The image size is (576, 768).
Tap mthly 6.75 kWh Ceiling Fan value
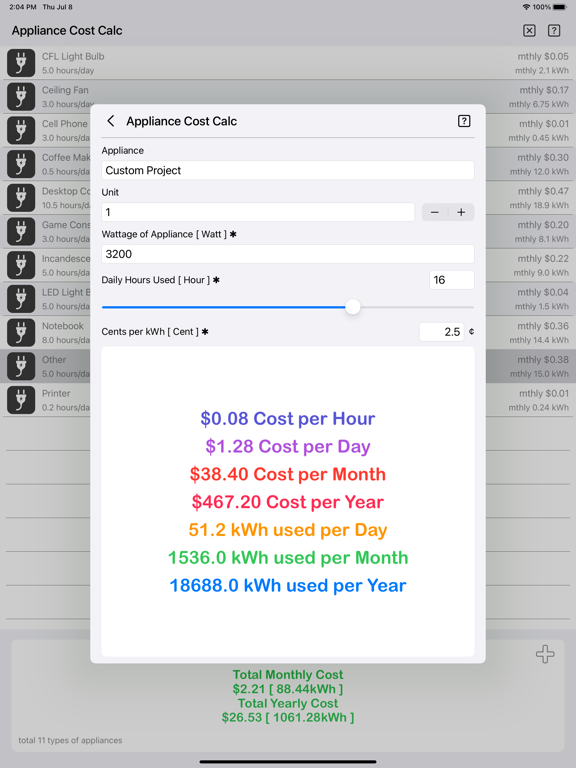pyautogui.click(x=539, y=104)
